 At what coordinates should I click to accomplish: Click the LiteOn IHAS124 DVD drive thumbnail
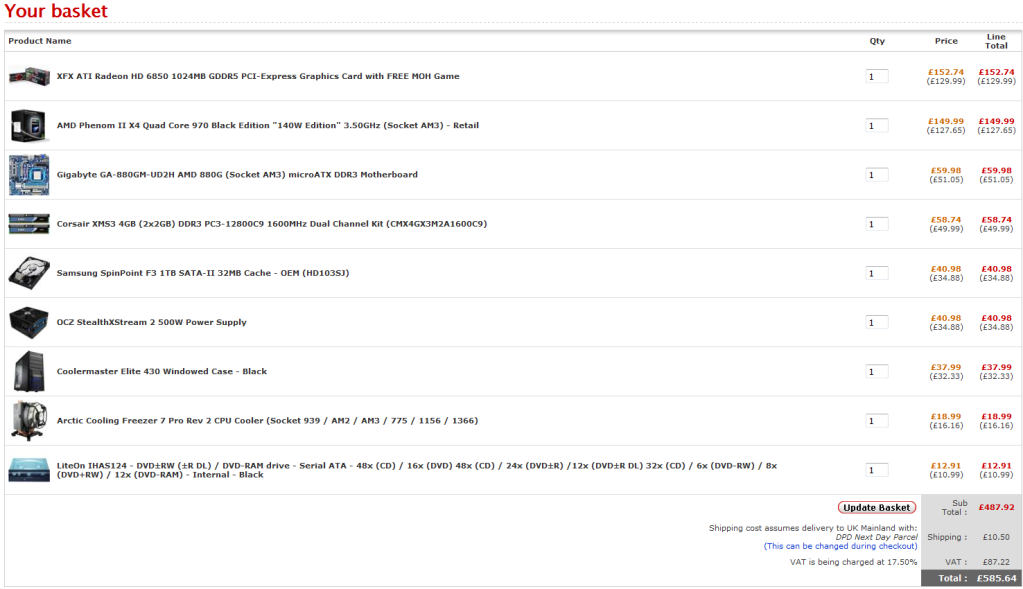click(x=29, y=470)
